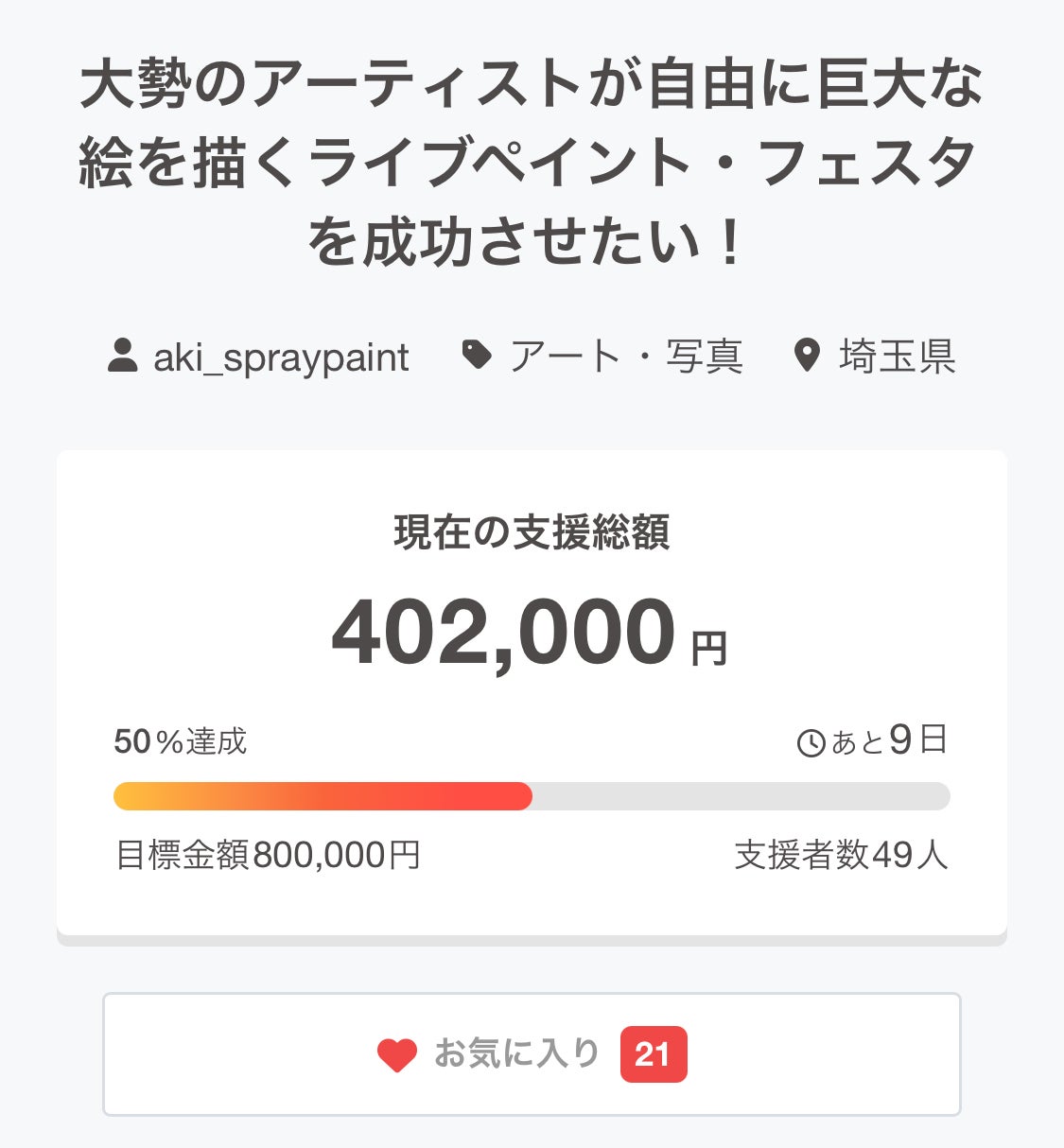Click the red 21 favorites count badge
This screenshot has height=1148, width=1064.
coord(653,1054)
